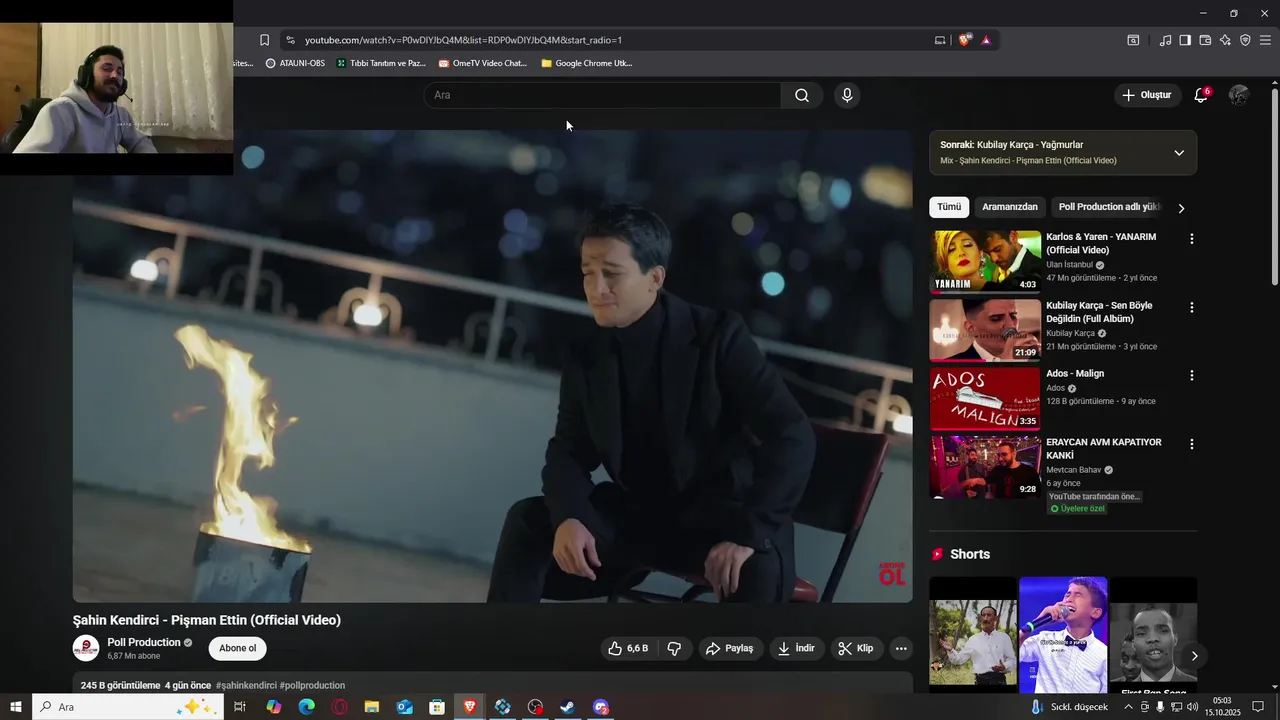Open options menu for Kubilay Karça Full Albüm
The height and width of the screenshot is (720, 1280).
coord(1191,307)
